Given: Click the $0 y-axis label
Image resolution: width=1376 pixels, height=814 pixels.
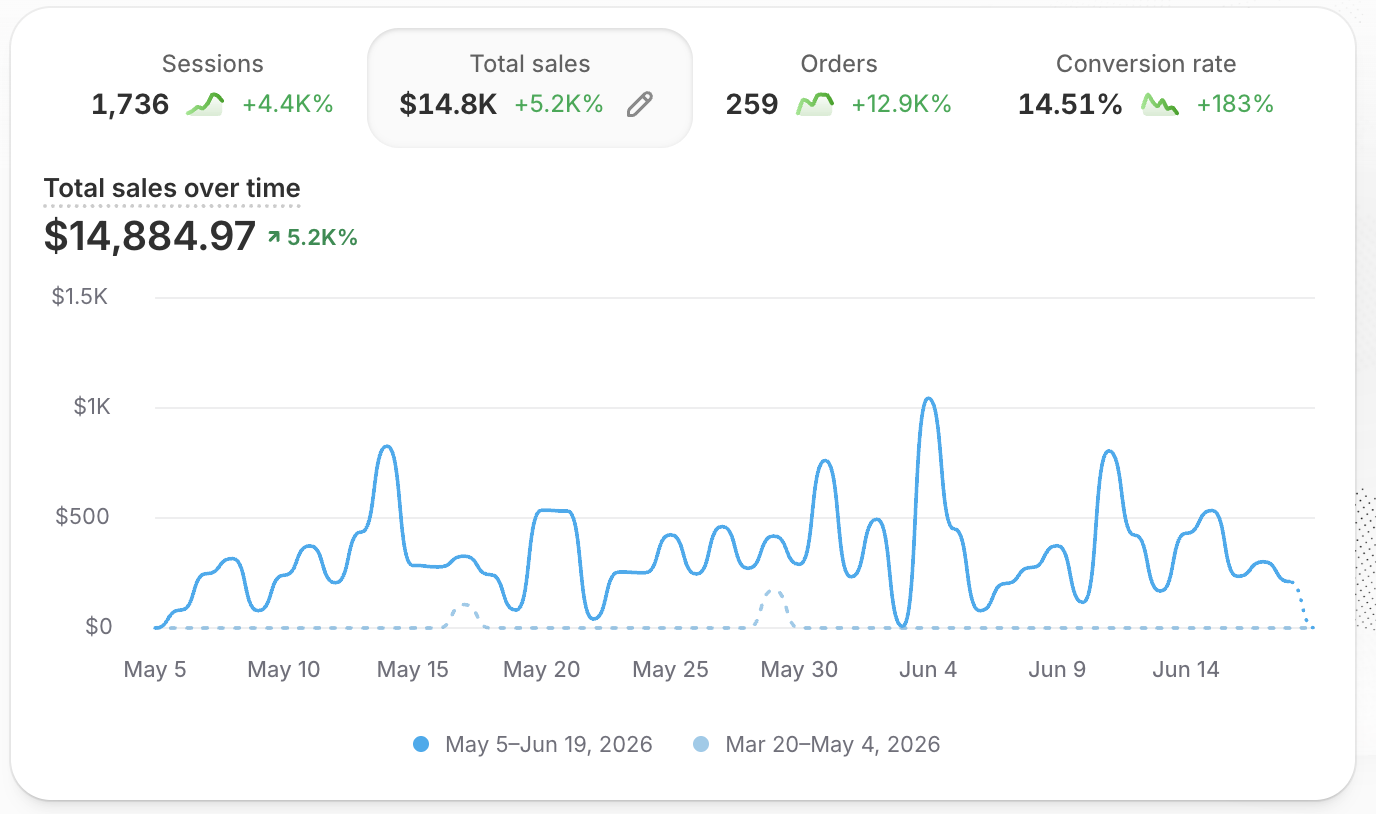Looking at the screenshot, I should click(x=98, y=627).
